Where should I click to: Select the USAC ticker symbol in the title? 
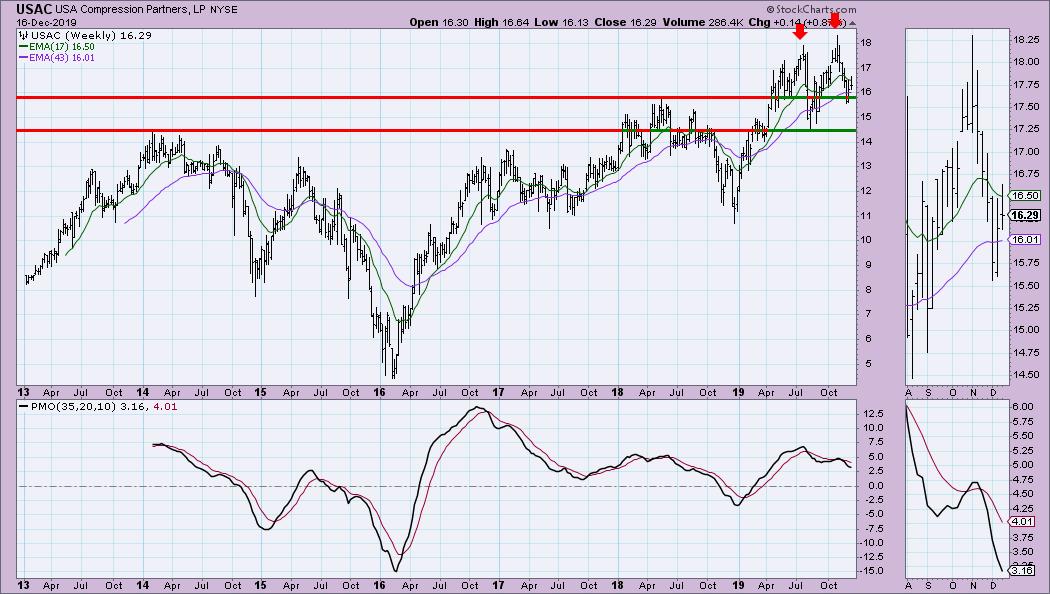coord(33,9)
